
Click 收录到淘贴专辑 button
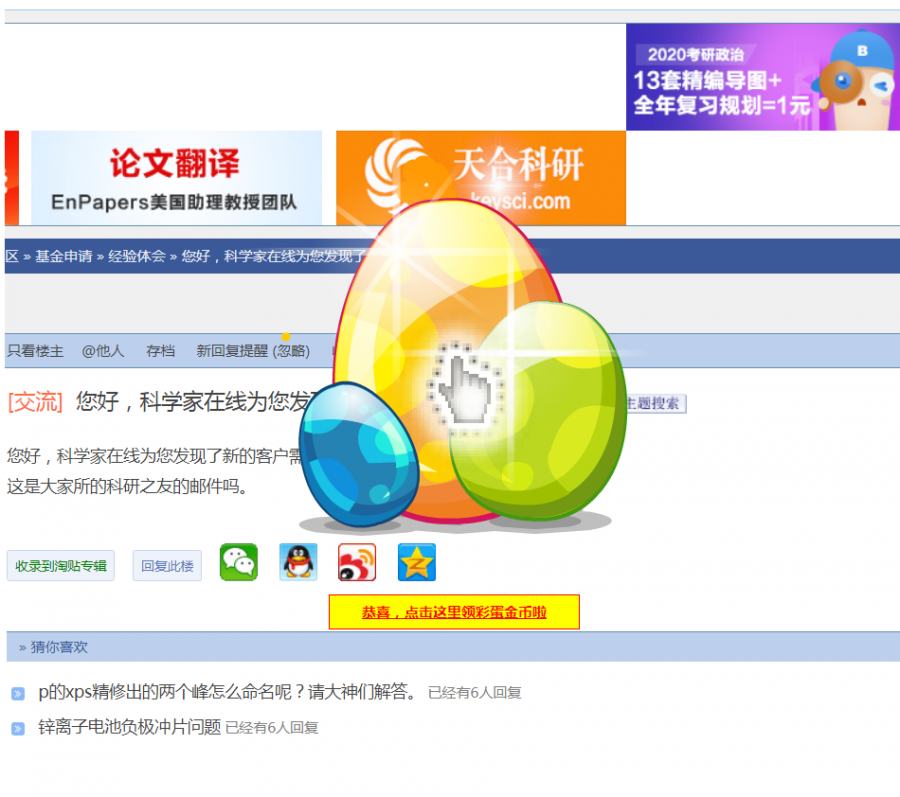61,566
